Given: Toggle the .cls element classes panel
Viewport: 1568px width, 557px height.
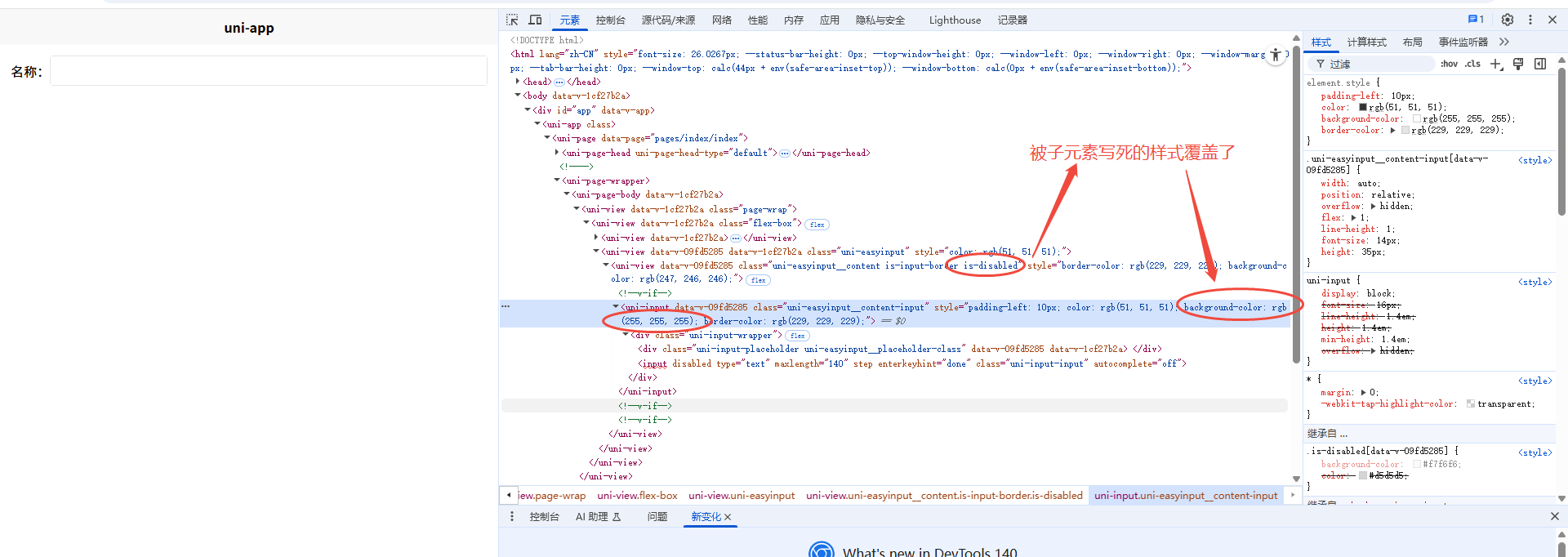Looking at the screenshot, I should (1472, 64).
